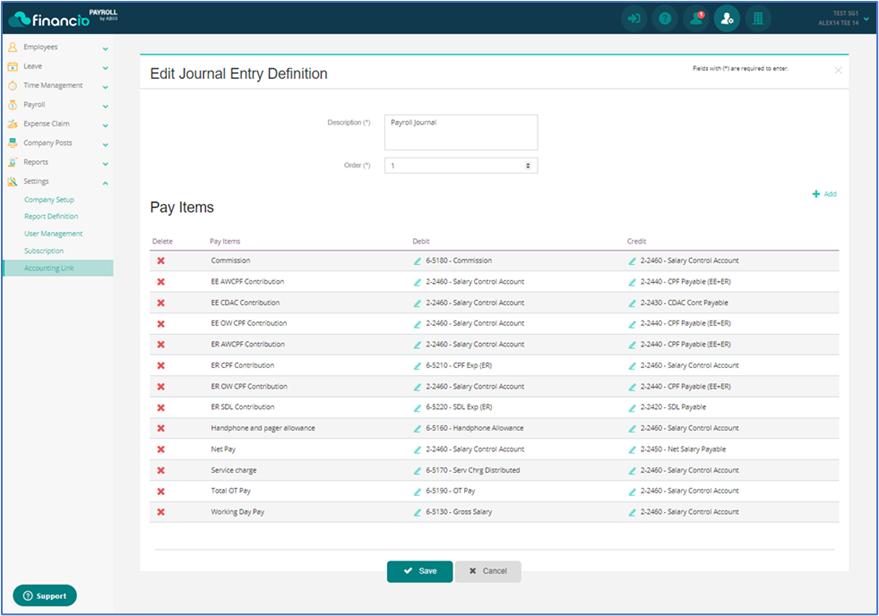The height and width of the screenshot is (616, 879).
Task: Click the user settings icon in header
Action: coord(727,18)
